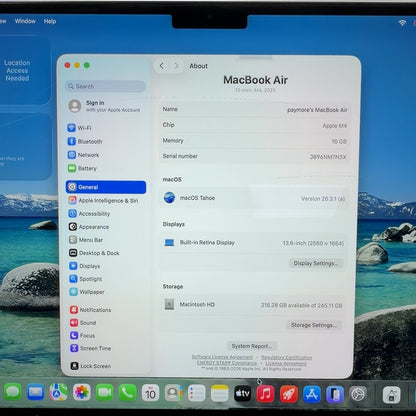Open Desktop & Dock settings

(x=94, y=253)
